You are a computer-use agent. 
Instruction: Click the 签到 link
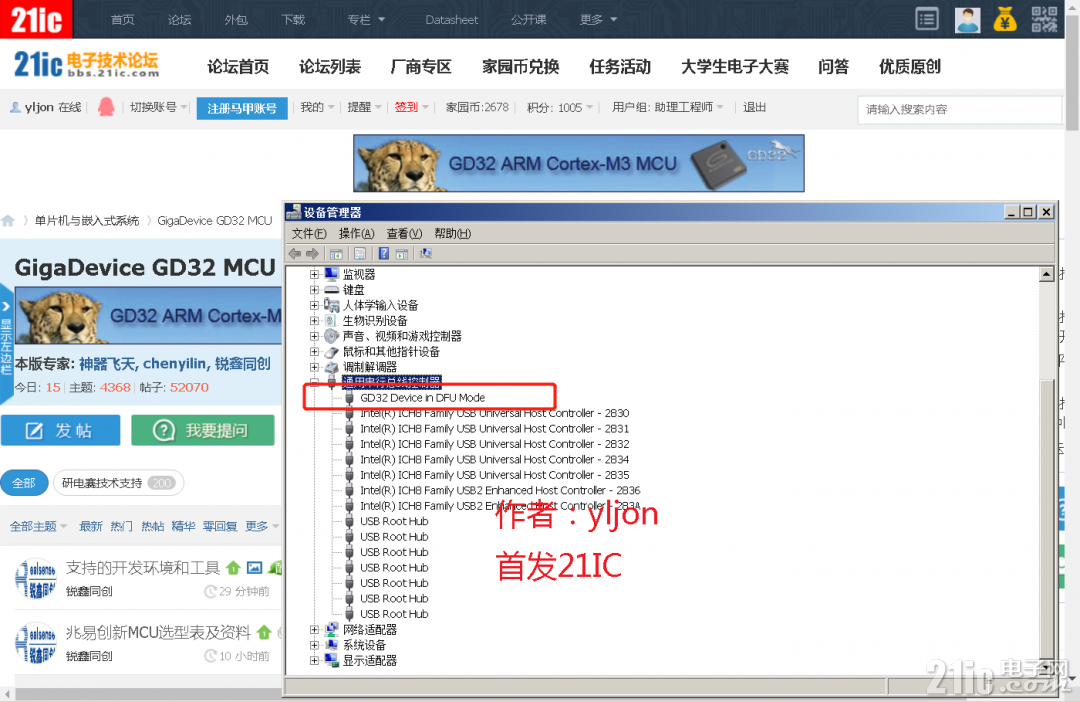click(406, 107)
